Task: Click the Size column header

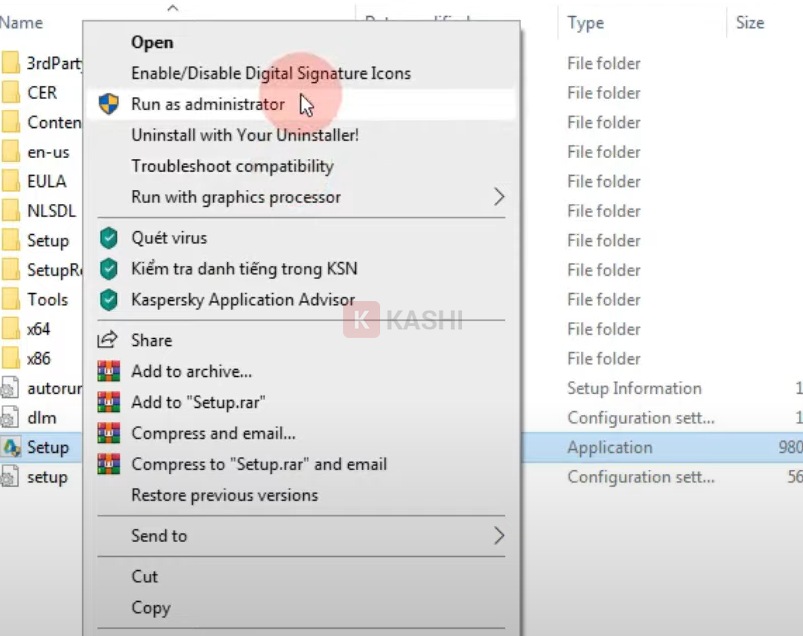Action: tap(749, 22)
